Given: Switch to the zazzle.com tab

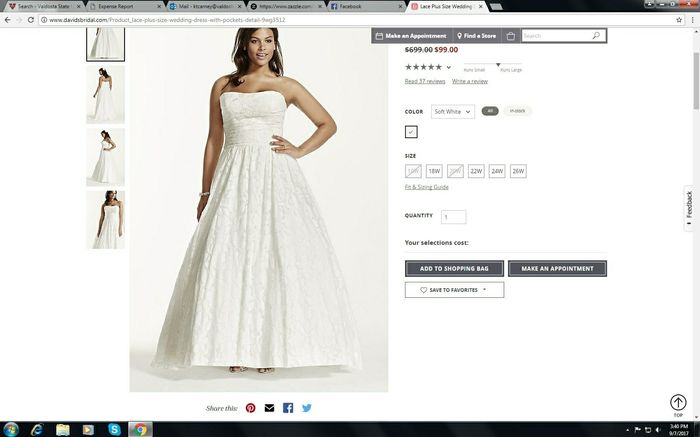Looking at the screenshot, I should click(286, 6).
